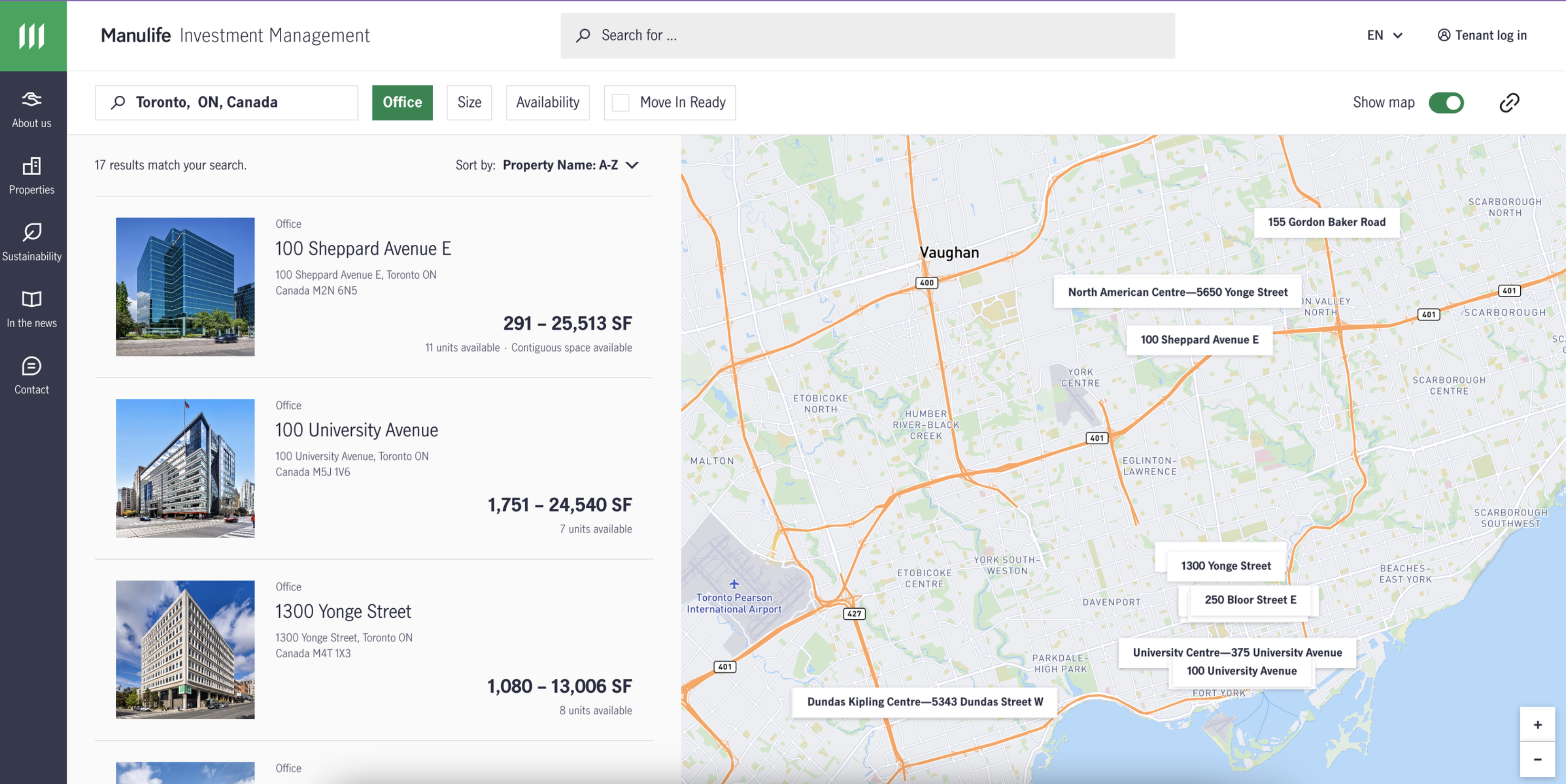This screenshot has height=784, width=1566.
Task: Open the EN language dropdown
Action: pos(1385,35)
